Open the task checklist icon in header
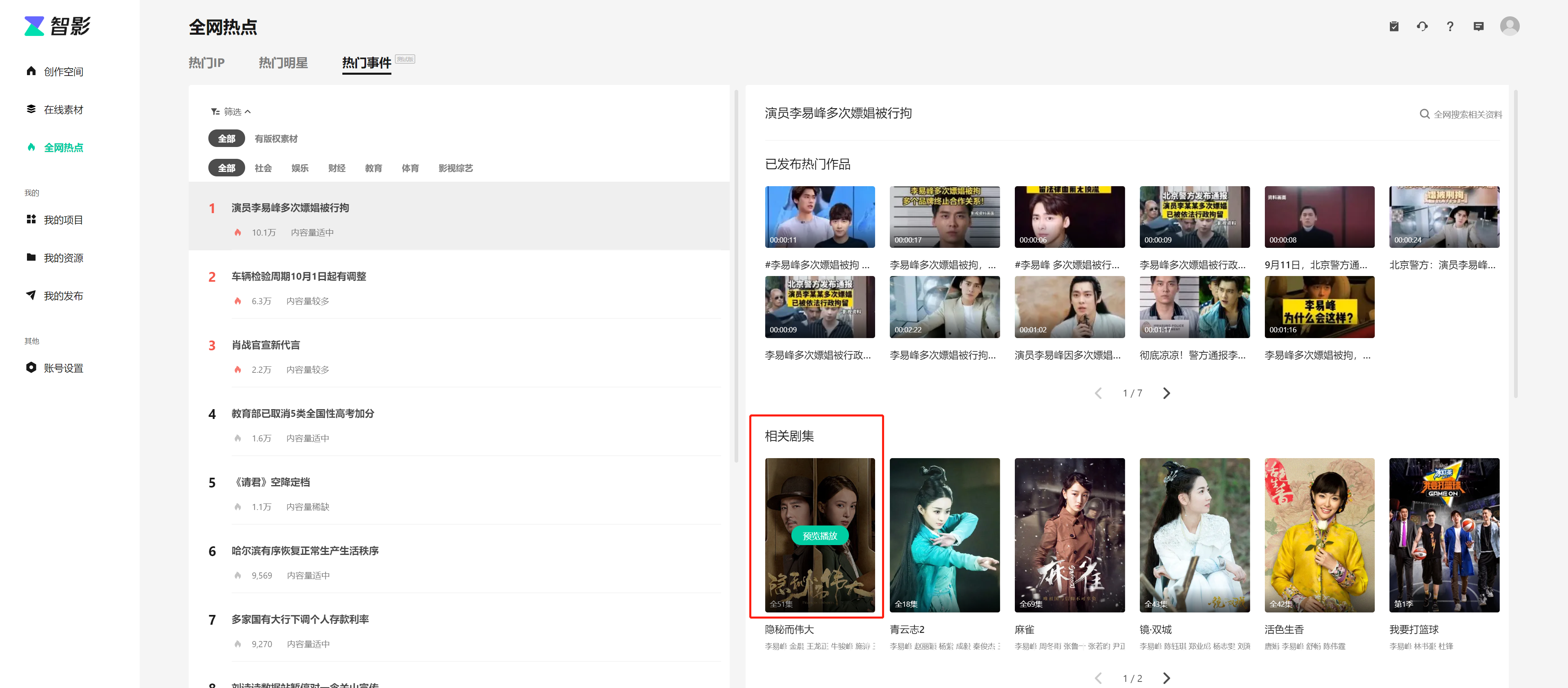The image size is (1568, 688). 1394,26
